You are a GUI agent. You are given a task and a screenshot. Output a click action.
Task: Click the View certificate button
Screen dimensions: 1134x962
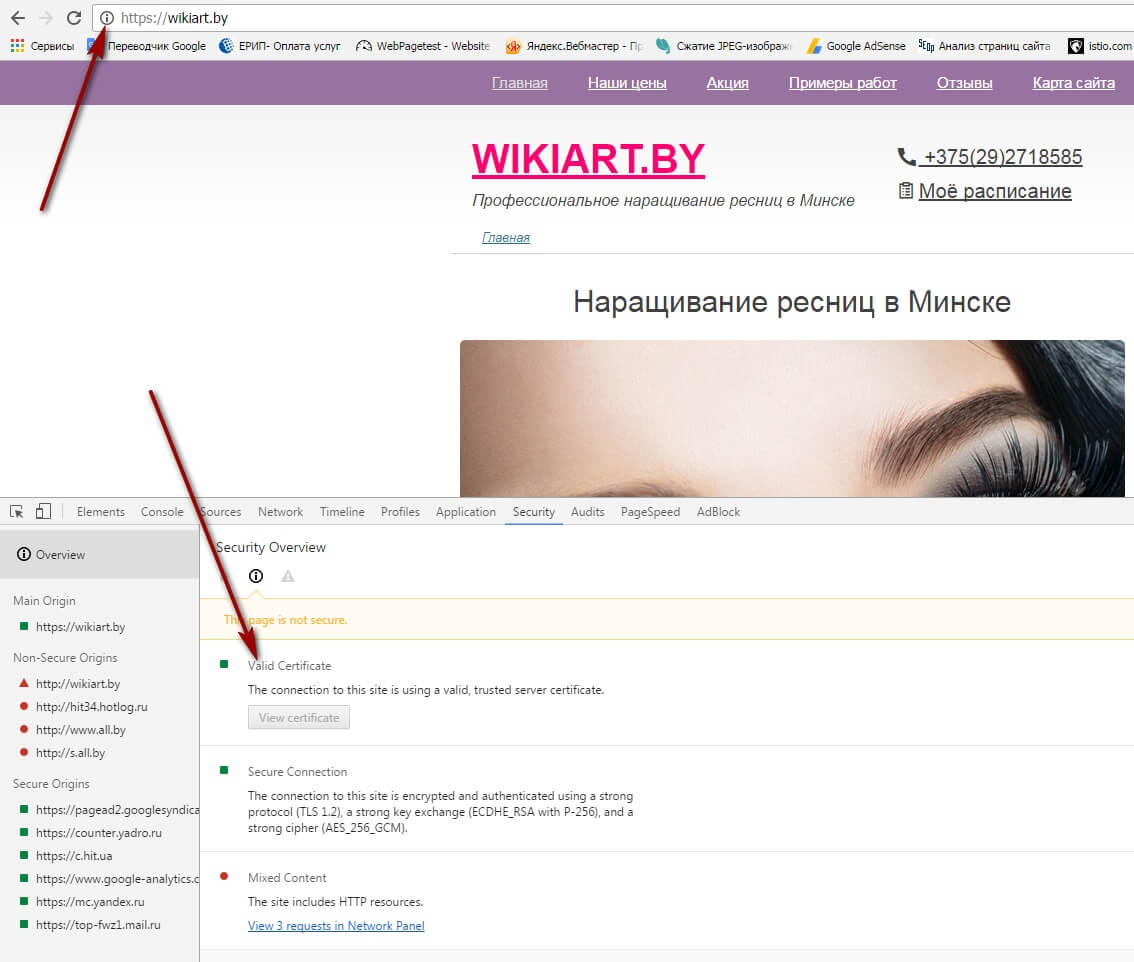pos(299,718)
